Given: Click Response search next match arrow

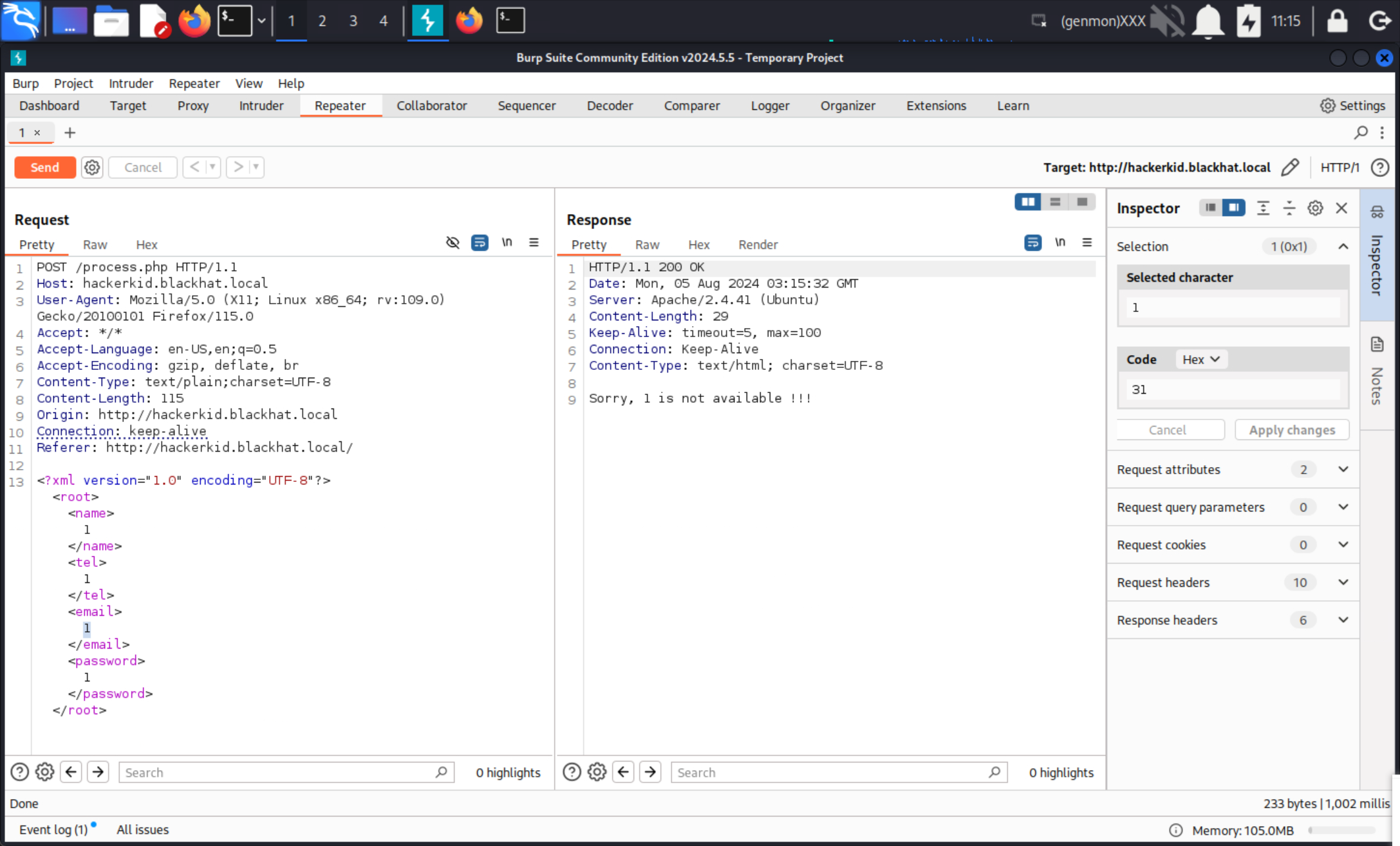Looking at the screenshot, I should pos(650,772).
